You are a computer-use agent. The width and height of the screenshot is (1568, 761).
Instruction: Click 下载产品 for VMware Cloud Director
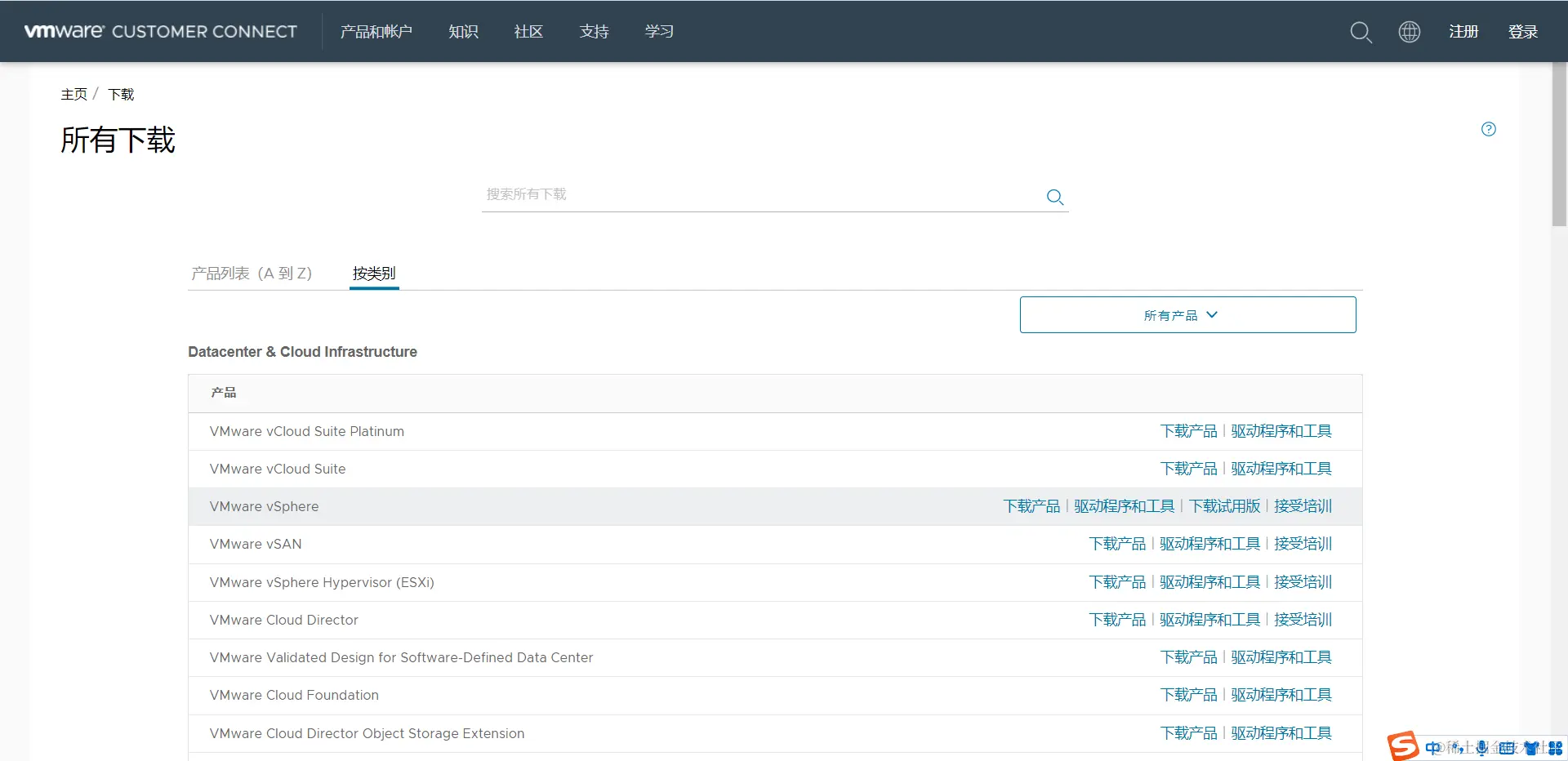pyautogui.click(x=1117, y=620)
